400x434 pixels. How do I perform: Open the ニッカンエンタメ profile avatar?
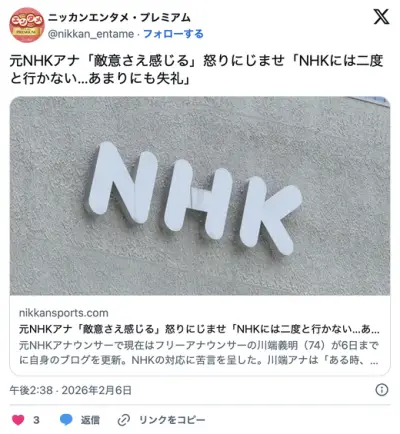(x=27, y=25)
